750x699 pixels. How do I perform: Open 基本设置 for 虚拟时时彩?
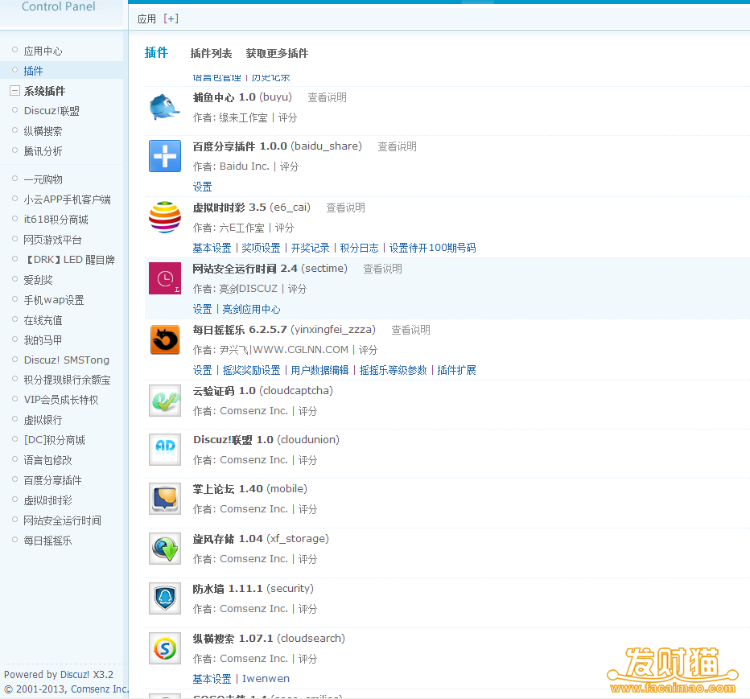(212, 248)
